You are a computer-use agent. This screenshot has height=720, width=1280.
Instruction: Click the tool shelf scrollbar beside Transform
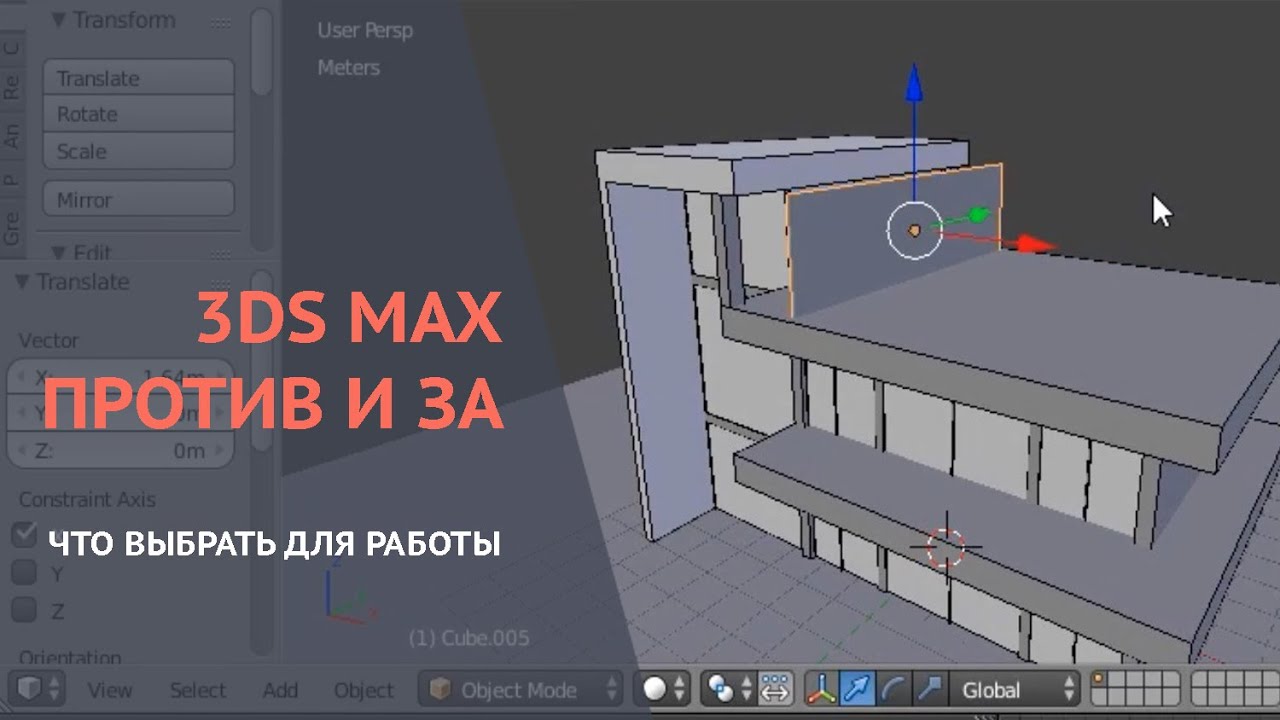[x=262, y=52]
